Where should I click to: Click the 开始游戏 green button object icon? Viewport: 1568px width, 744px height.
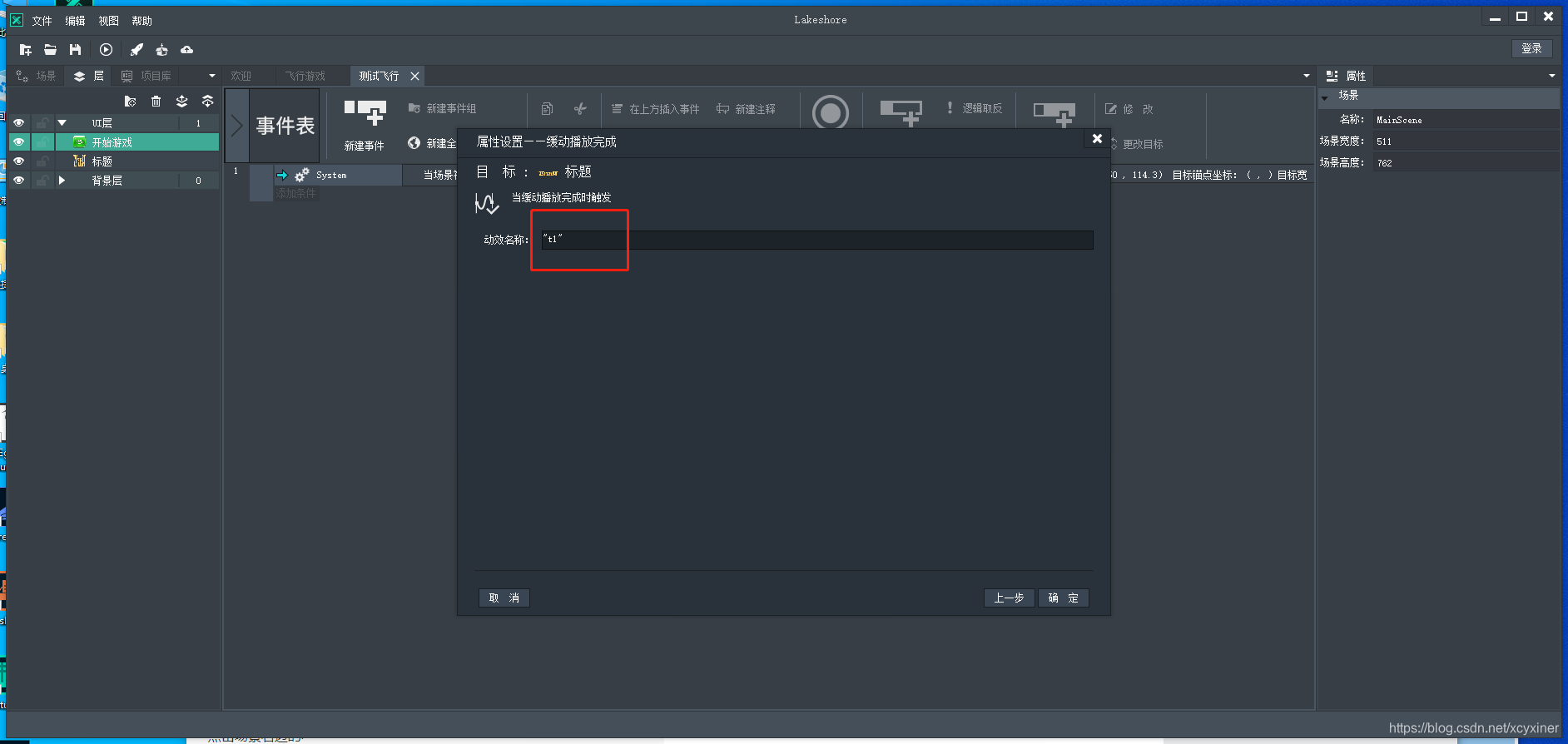80,142
